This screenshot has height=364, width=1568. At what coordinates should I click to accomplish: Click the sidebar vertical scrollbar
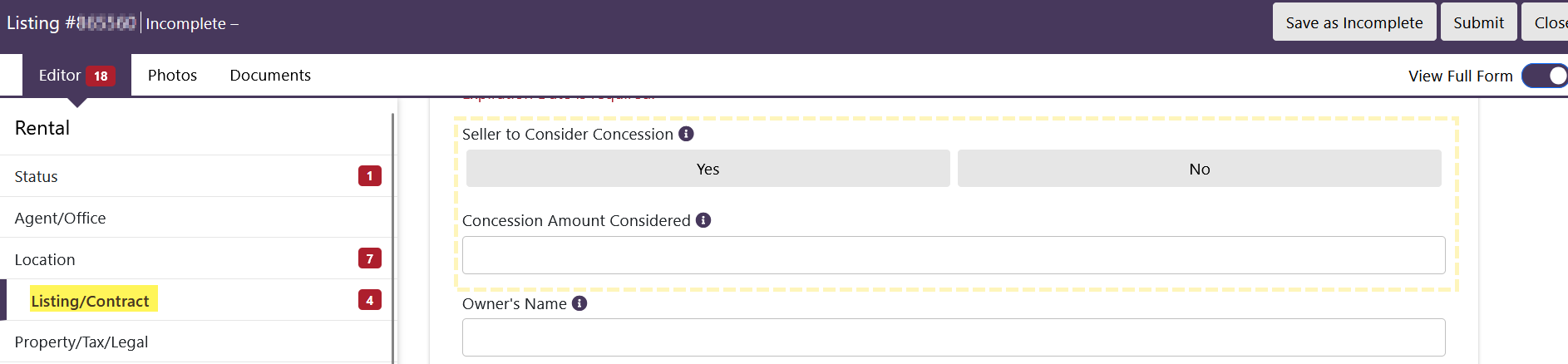(393, 238)
